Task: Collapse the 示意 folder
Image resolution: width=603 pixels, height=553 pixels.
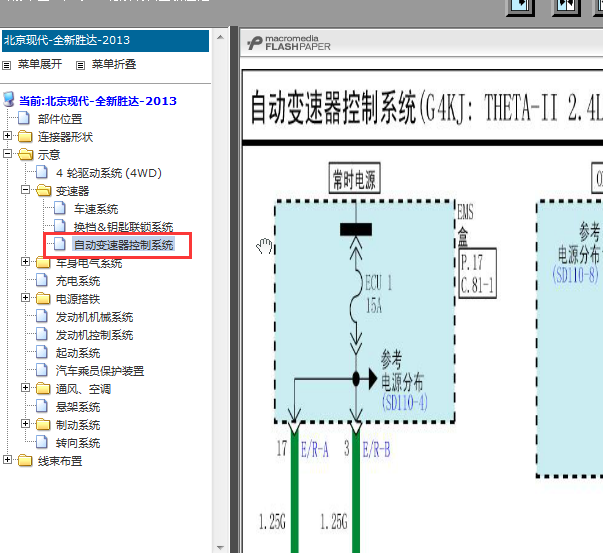Action: [x=7, y=154]
